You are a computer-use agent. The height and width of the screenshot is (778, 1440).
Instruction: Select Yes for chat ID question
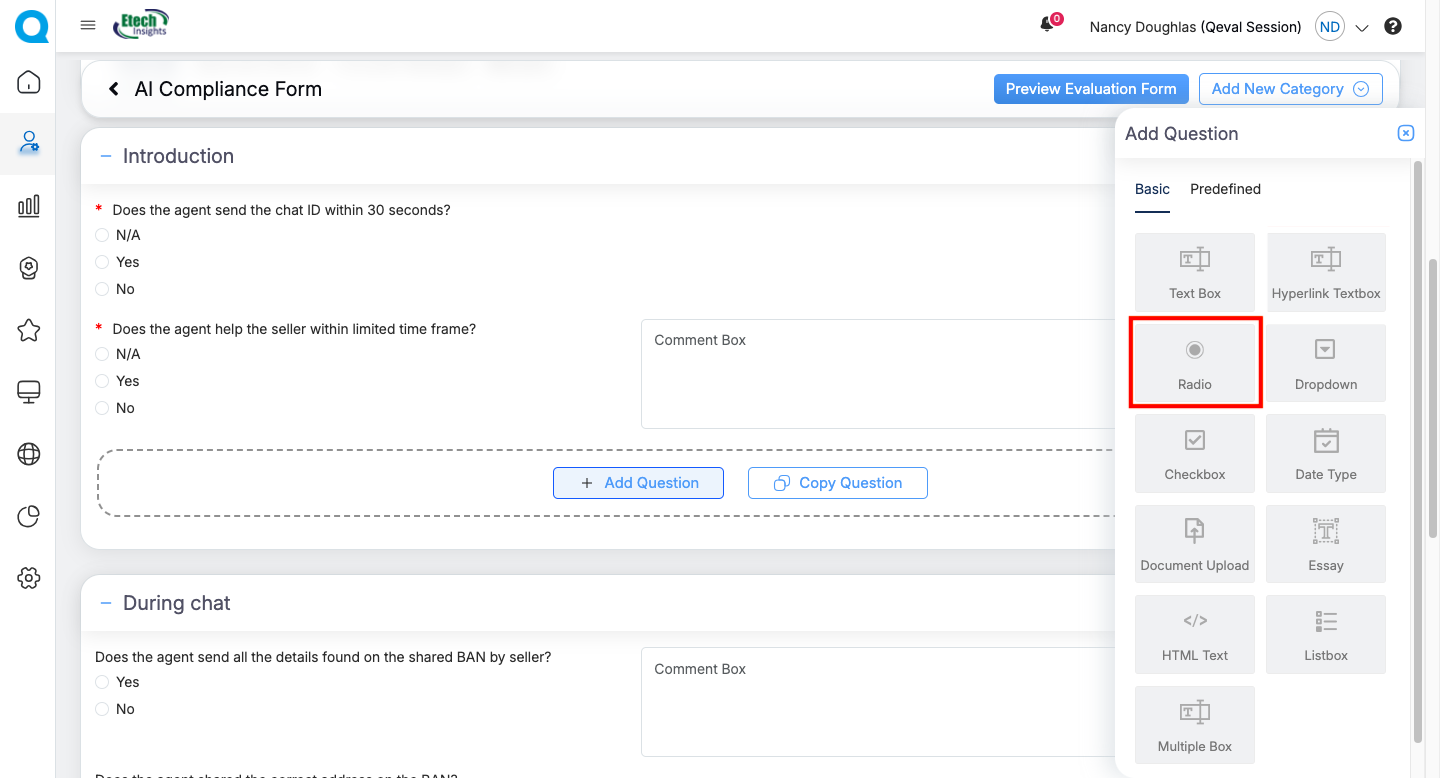[x=102, y=262]
